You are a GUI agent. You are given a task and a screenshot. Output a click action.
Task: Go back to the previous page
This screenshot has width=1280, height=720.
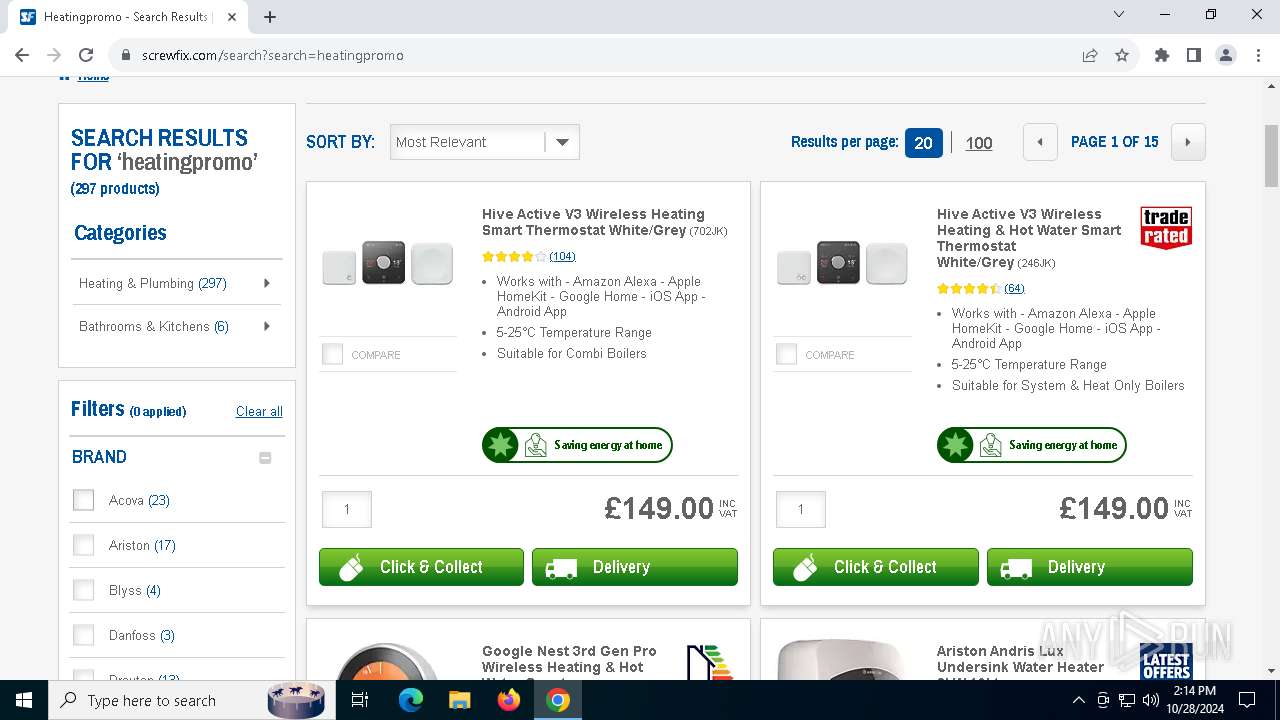(22, 55)
